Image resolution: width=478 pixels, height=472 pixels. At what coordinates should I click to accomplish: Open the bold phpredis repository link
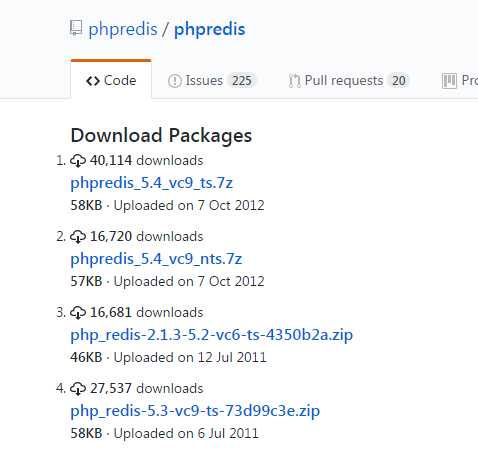[x=210, y=29]
